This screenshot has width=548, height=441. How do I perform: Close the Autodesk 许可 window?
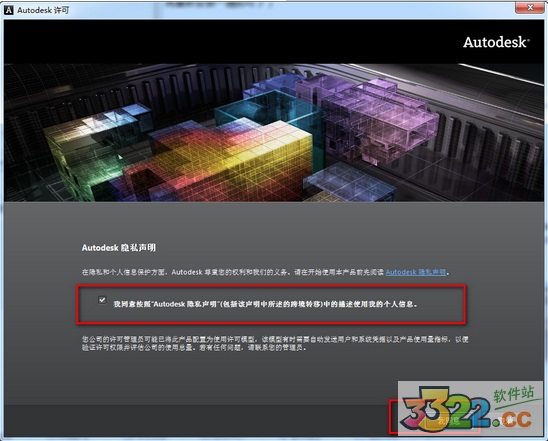click(530, 7)
